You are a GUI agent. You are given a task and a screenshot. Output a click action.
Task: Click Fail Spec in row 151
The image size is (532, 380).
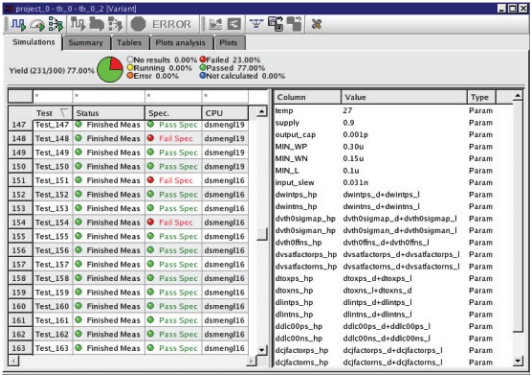pos(176,180)
